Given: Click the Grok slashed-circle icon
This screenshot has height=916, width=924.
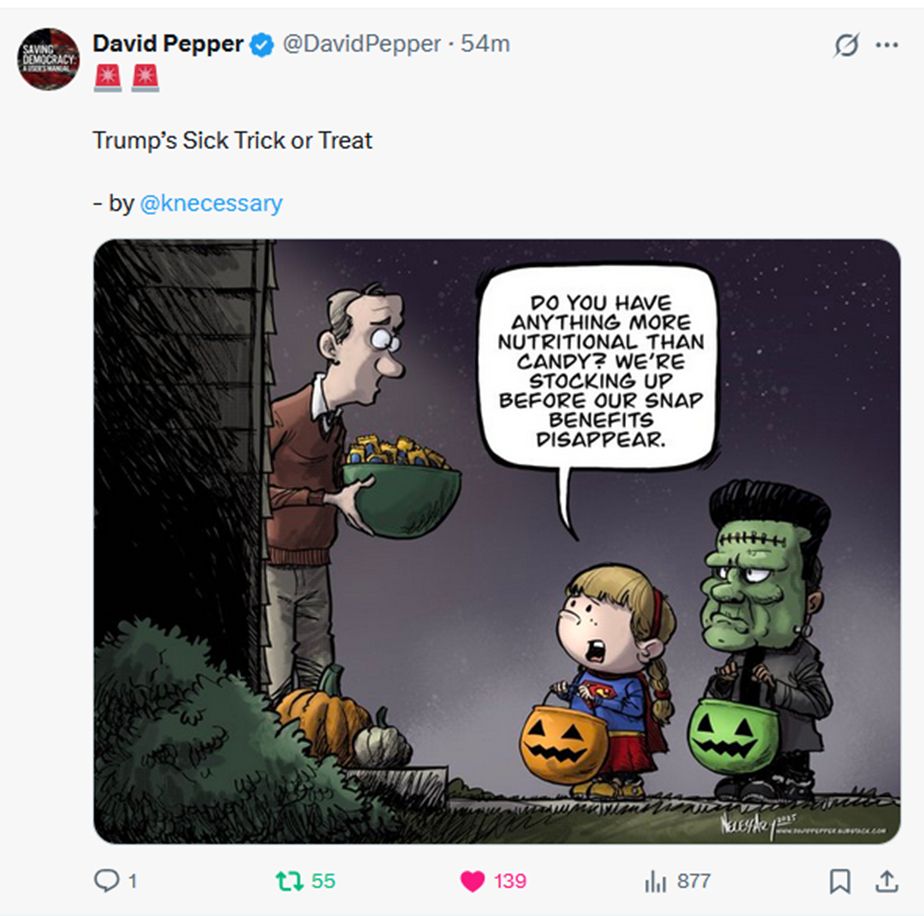Looking at the screenshot, I should point(846,45).
